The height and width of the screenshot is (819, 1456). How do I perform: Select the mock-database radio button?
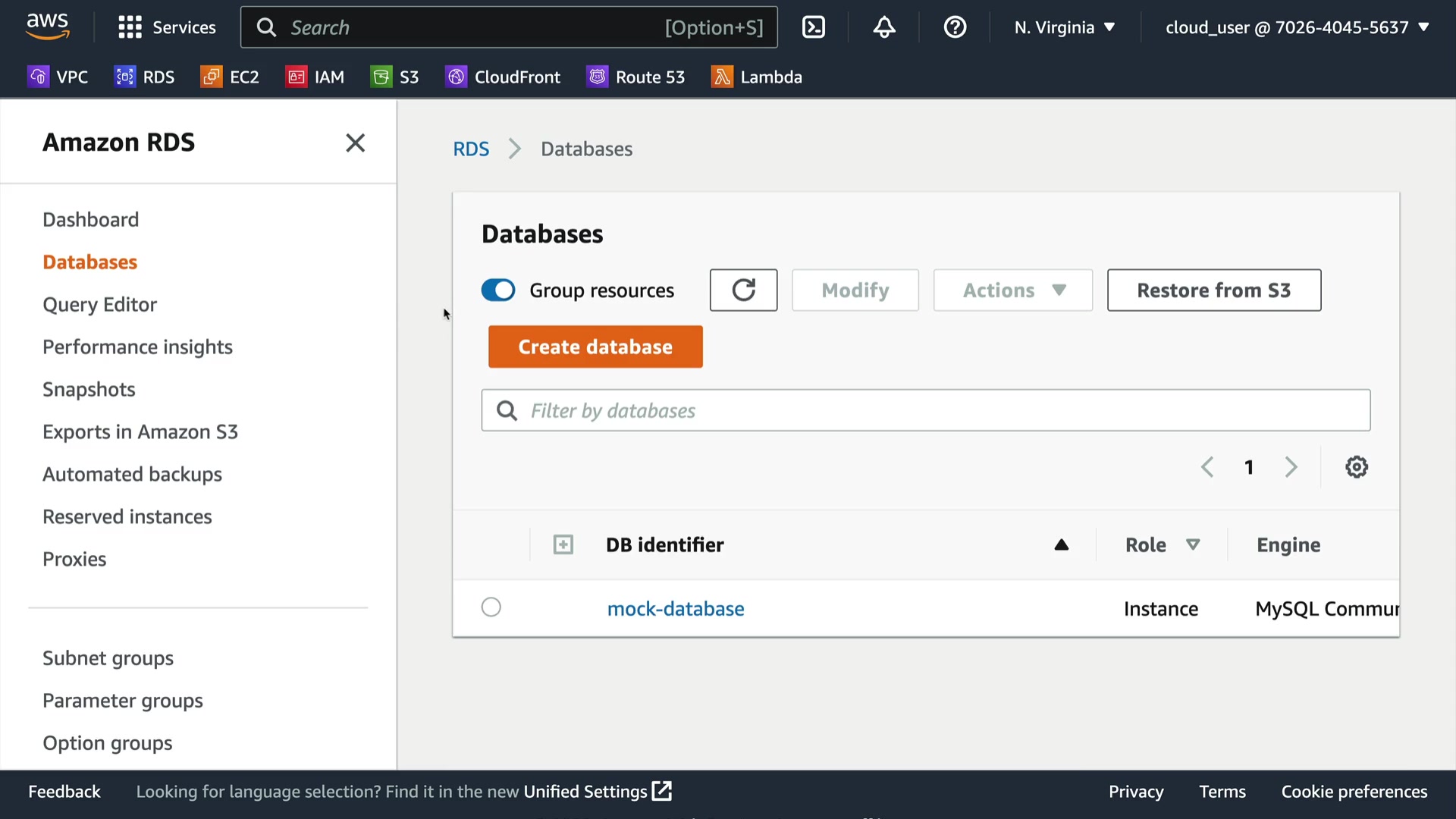491,607
